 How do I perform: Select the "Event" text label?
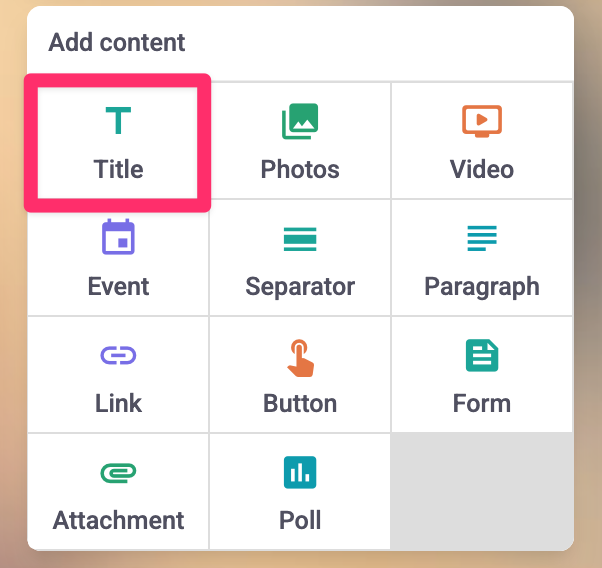click(118, 286)
